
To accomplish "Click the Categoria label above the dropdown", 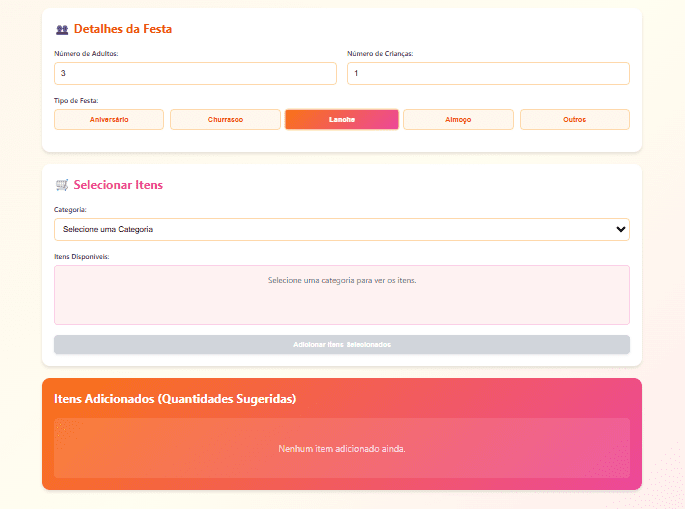I will pyautogui.click(x=70, y=210).
